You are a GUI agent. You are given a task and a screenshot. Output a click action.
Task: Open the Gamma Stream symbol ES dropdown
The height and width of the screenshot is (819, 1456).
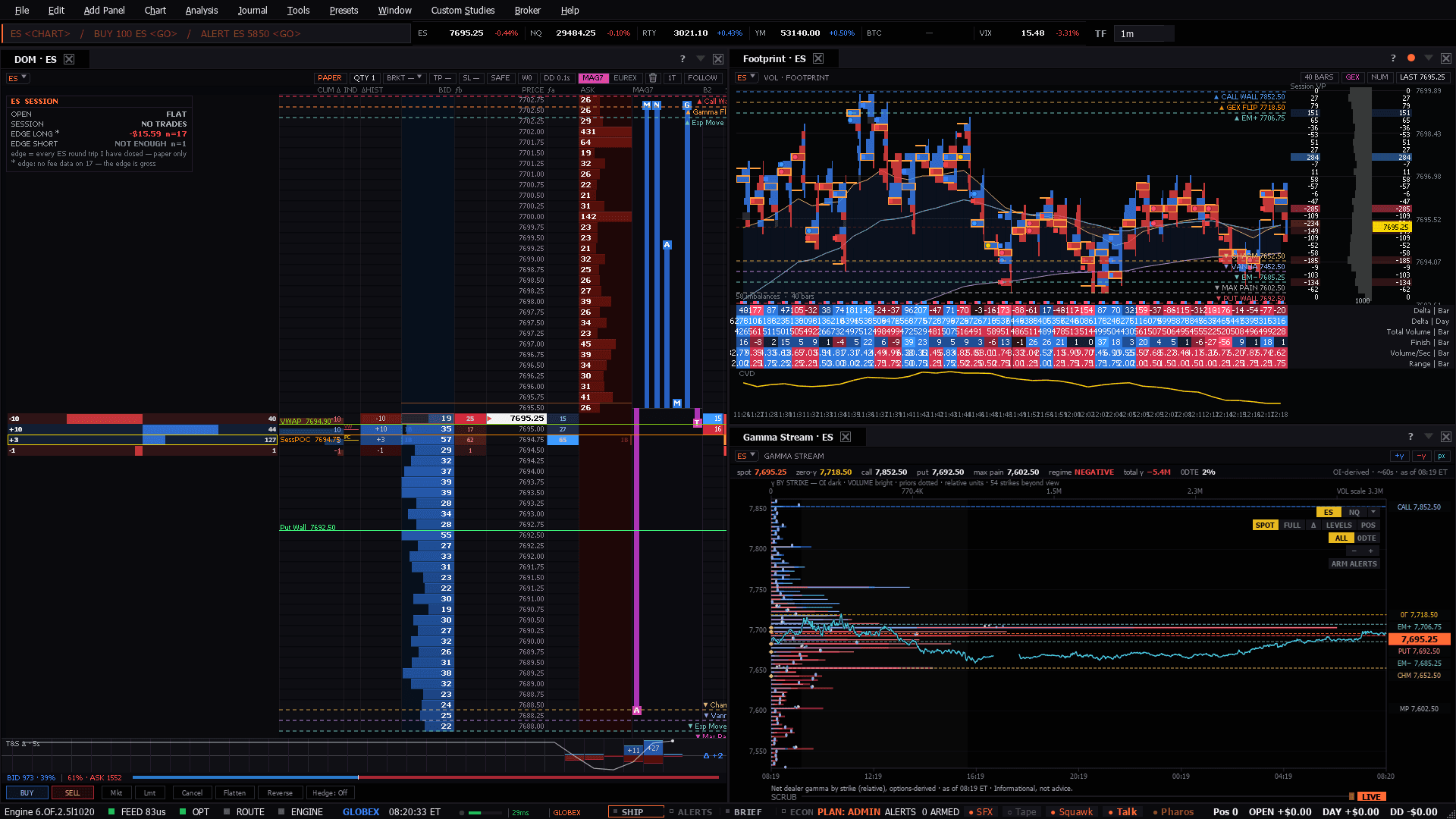[747, 456]
